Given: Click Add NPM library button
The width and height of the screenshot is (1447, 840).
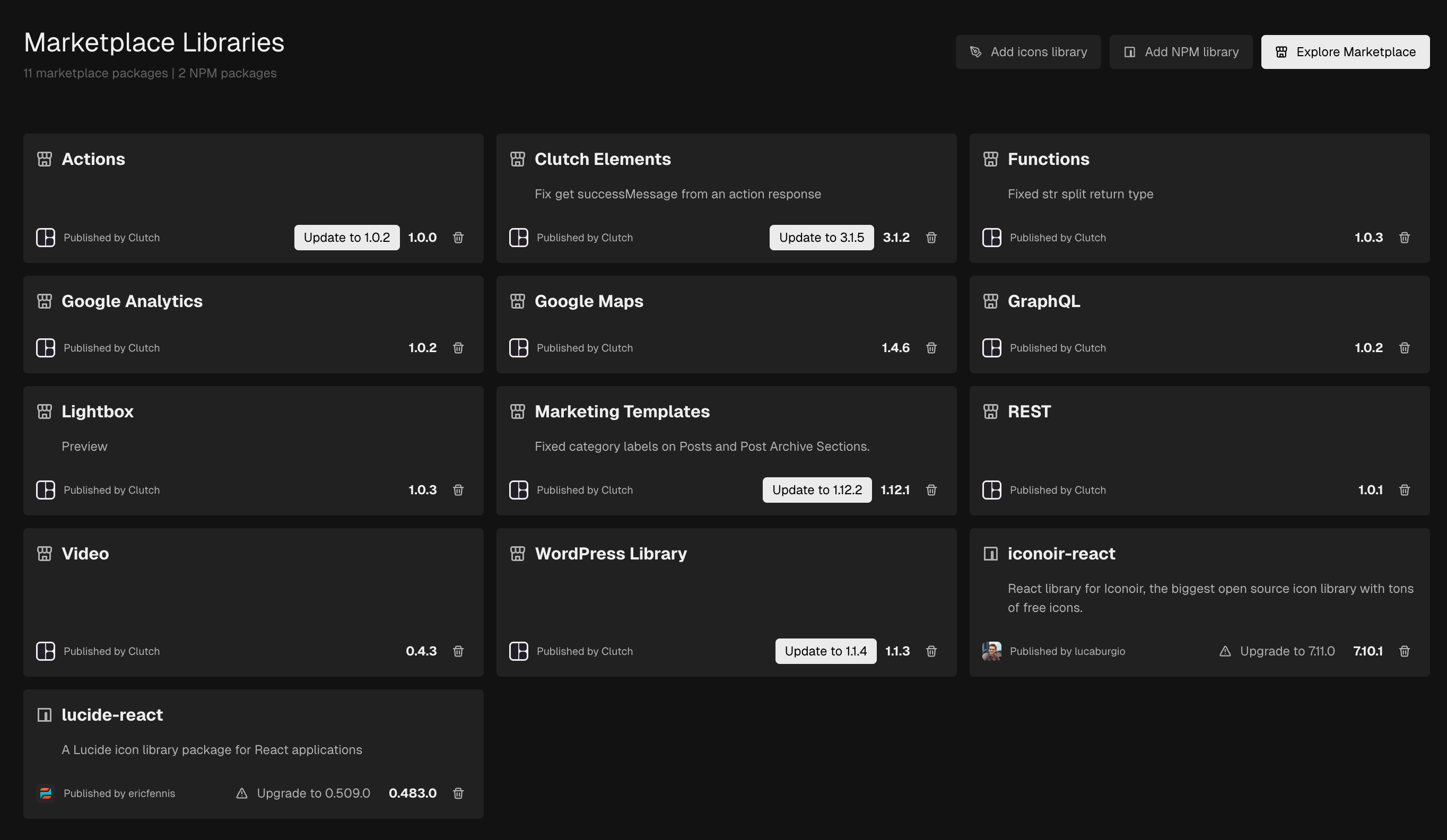Looking at the screenshot, I should [1180, 52].
